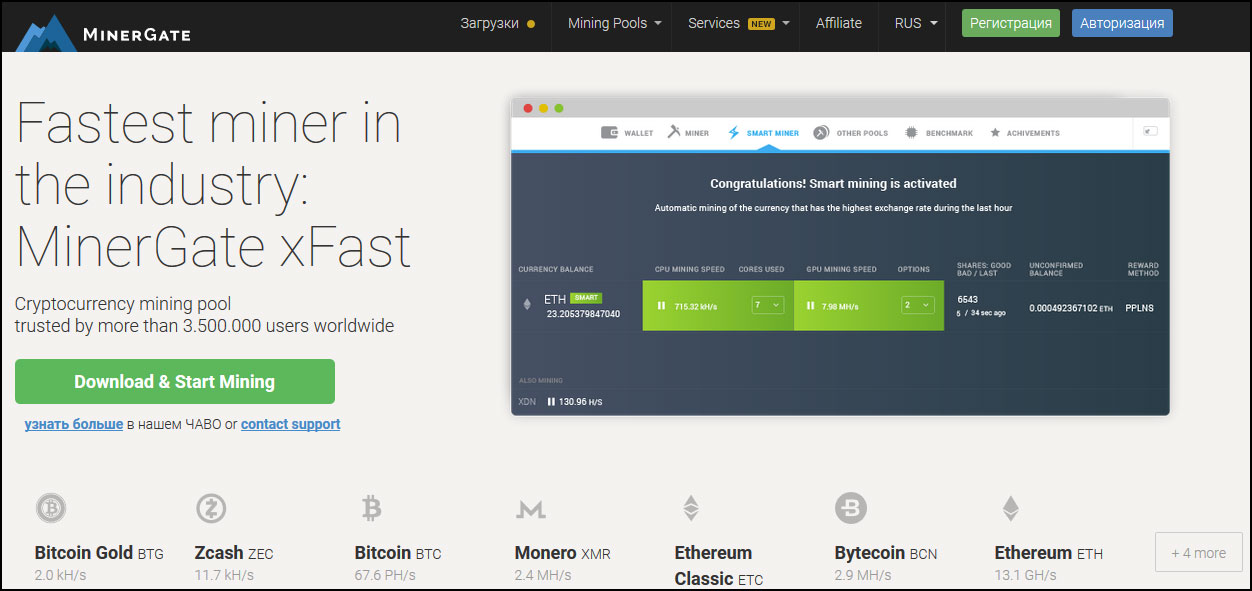The width and height of the screenshot is (1252, 591).
Task: Expand the Services menu
Action: (x=739, y=23)
